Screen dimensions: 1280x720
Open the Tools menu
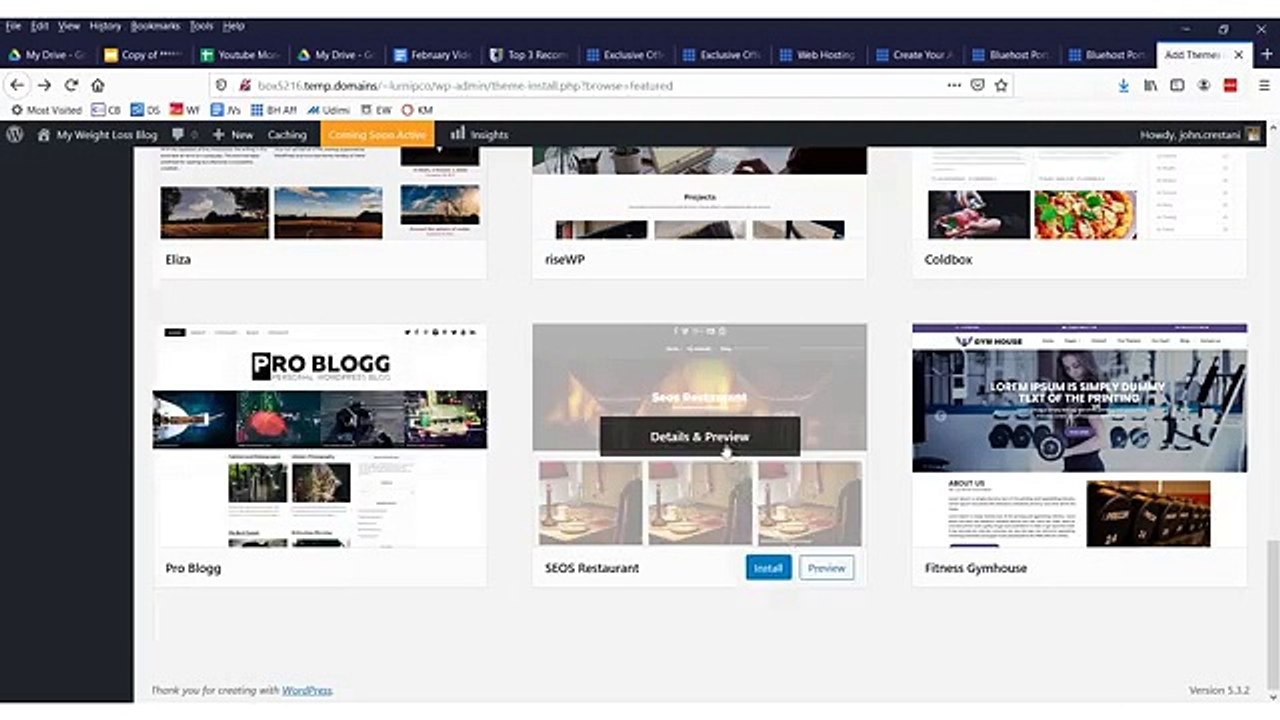tap(201, 26)
